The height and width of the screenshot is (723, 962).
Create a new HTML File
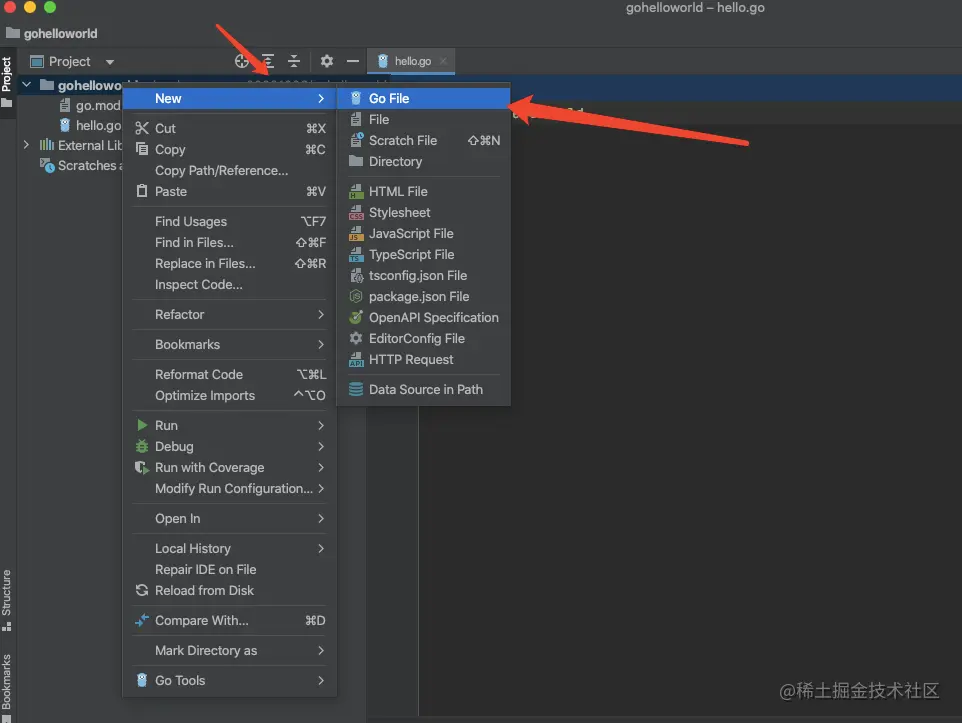point(424,191)
